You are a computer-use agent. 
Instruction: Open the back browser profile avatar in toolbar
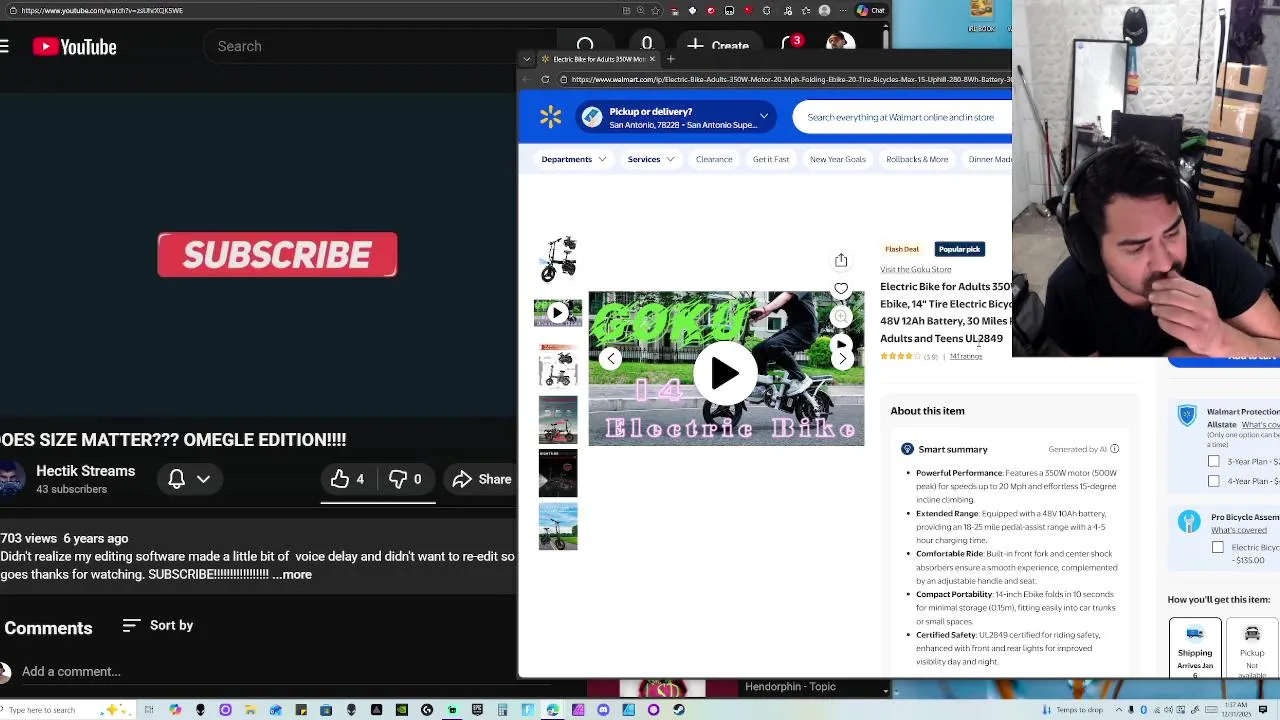pyautogui.click(x=824, y=11)
